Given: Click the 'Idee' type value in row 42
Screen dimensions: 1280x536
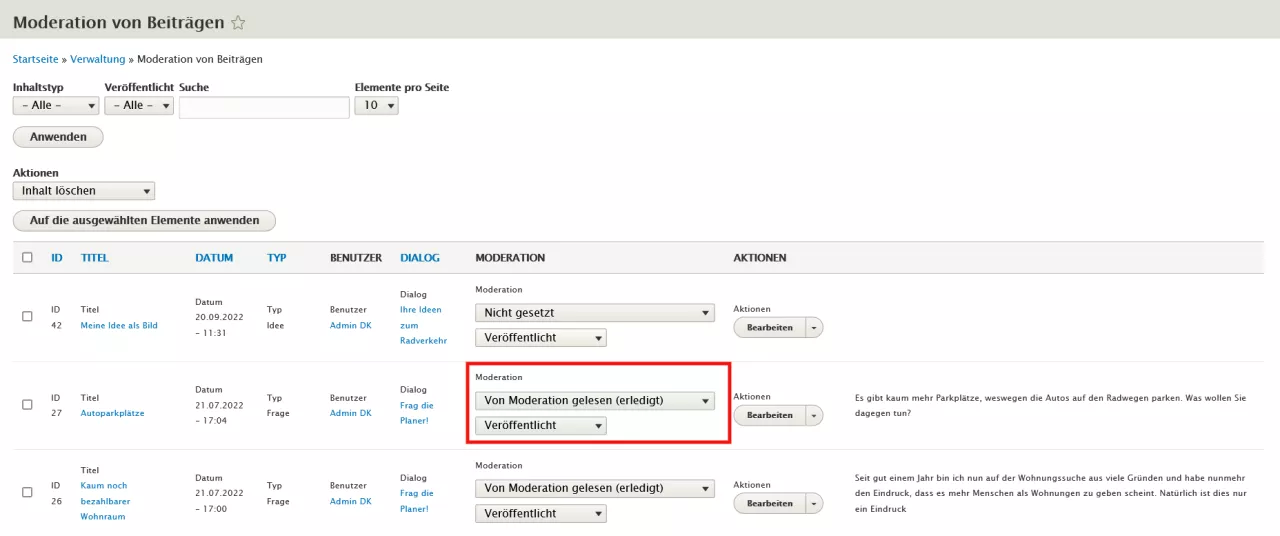Looking at the screenshot, I should pos(275,325).
